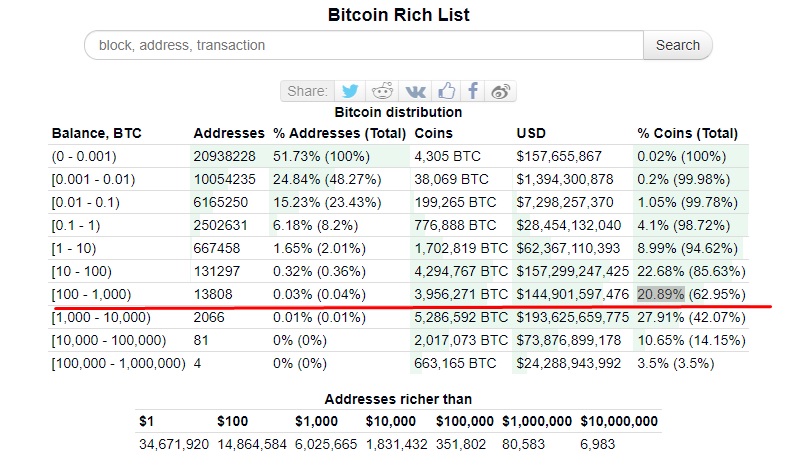
Task: Click the Addresses column header
Action: [228, 133]
